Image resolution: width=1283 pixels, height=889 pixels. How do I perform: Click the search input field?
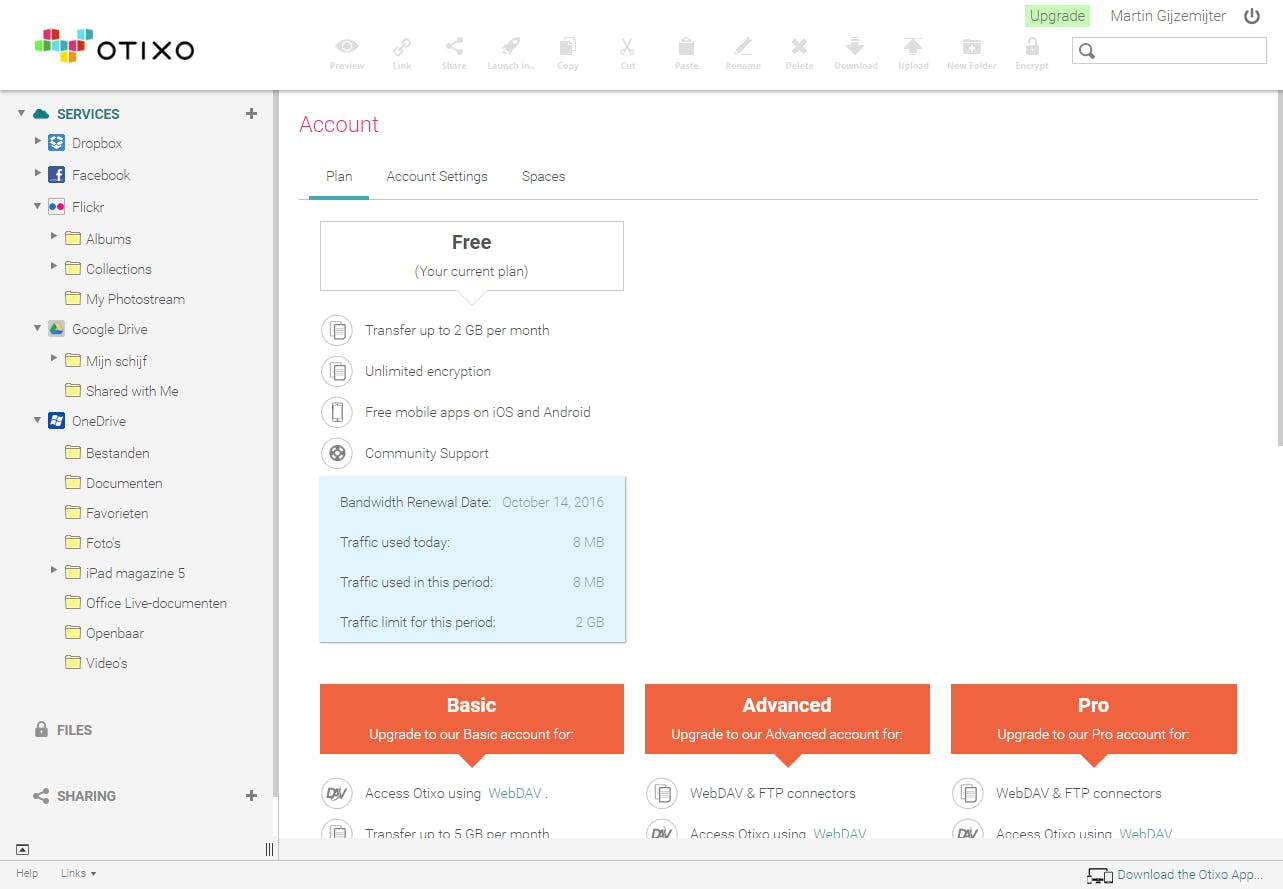[1169, 51]
